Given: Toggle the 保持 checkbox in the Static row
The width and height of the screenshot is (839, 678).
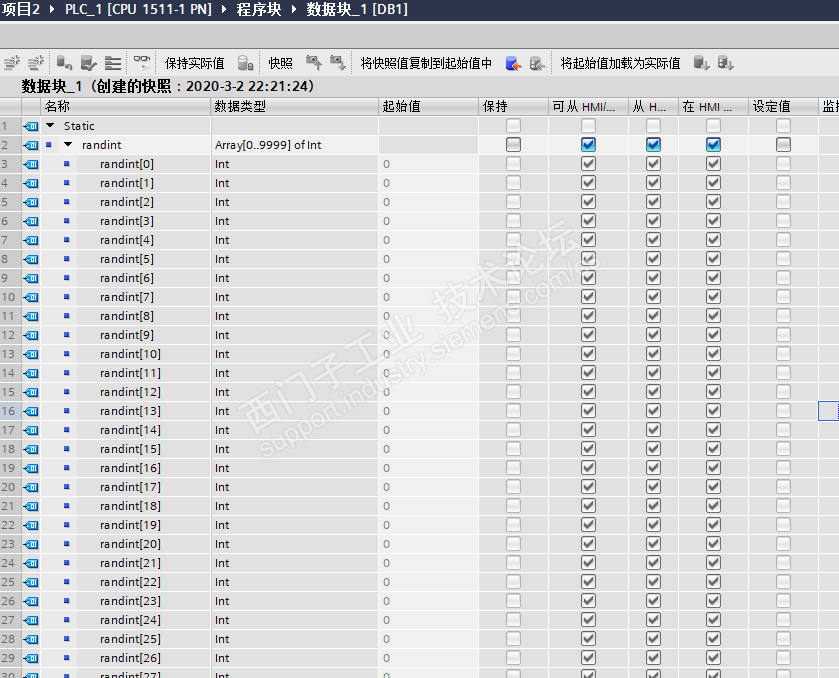Looking at the screenshot, I should pos(513,126).
